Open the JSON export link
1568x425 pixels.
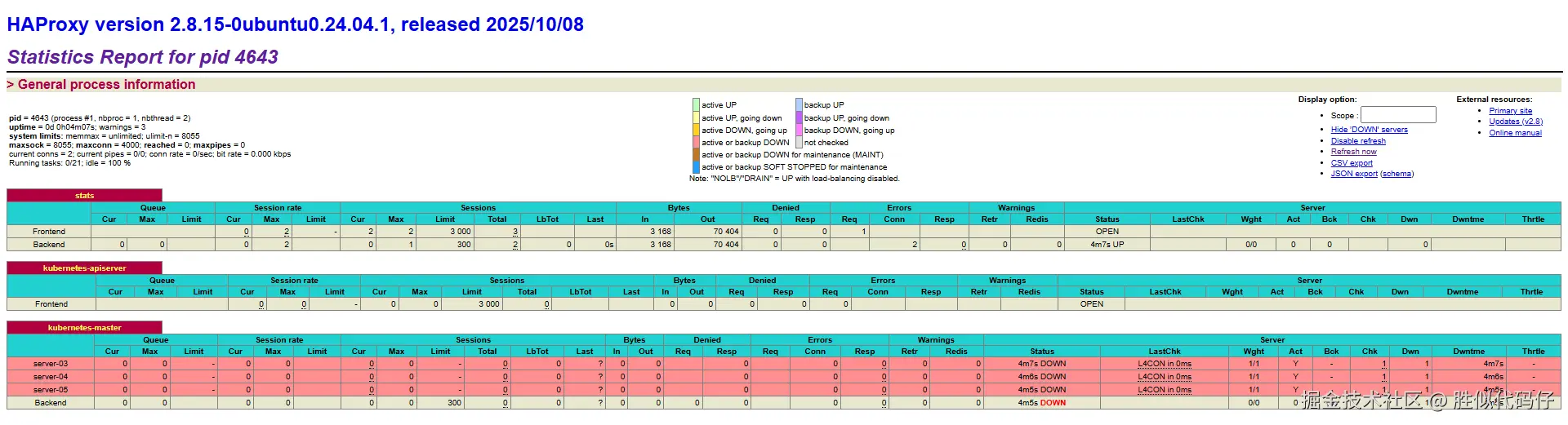tap(1354, 174)
